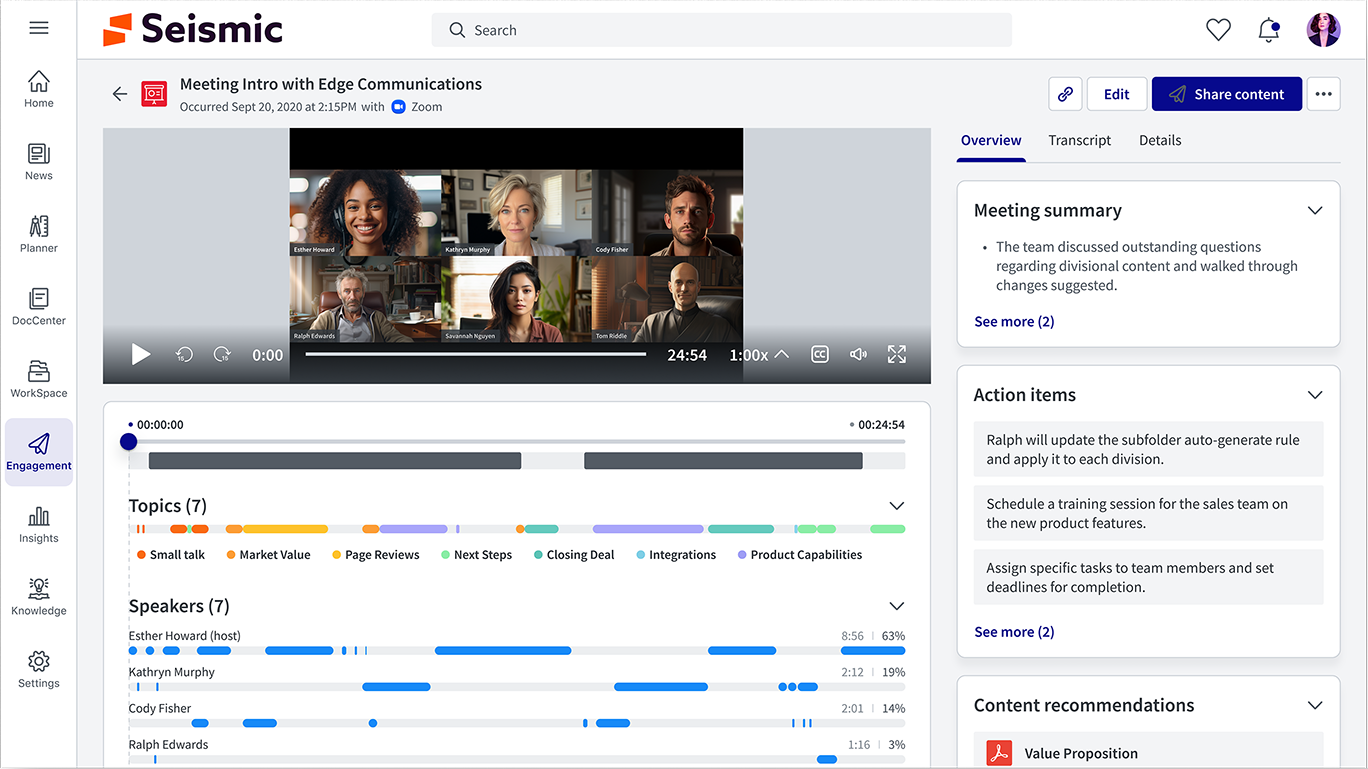This screenshot has width=1368, height=769.
Task: Rewind the video 10 seconds
Action: 184,355
